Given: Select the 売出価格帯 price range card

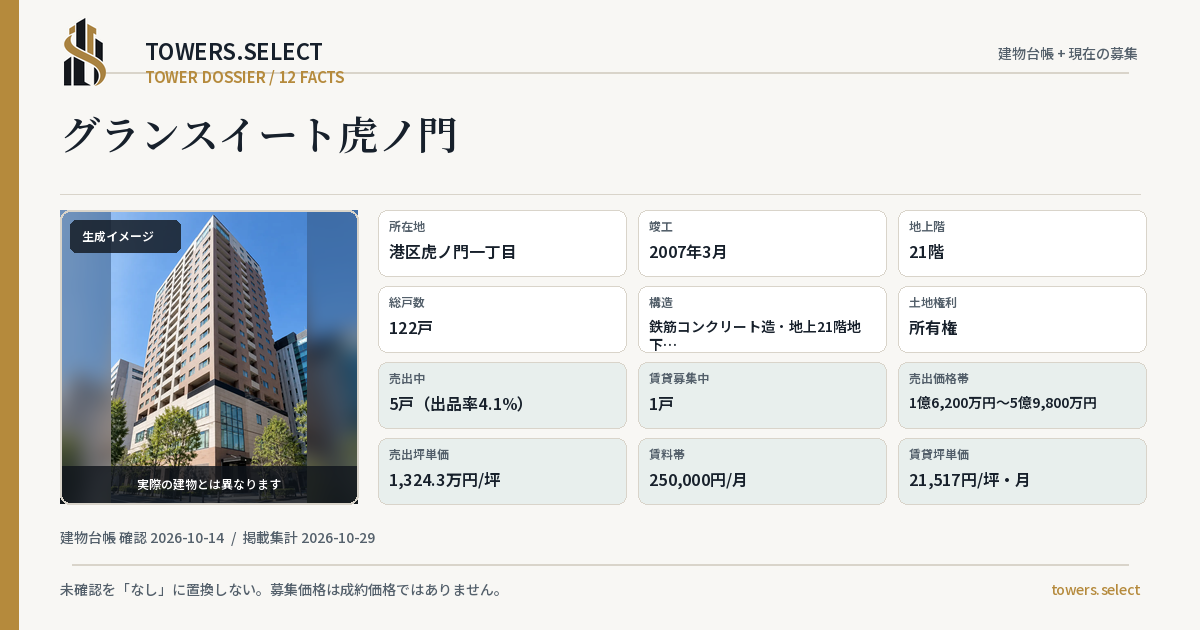Looking at the screenshot, I should 1022,395.
